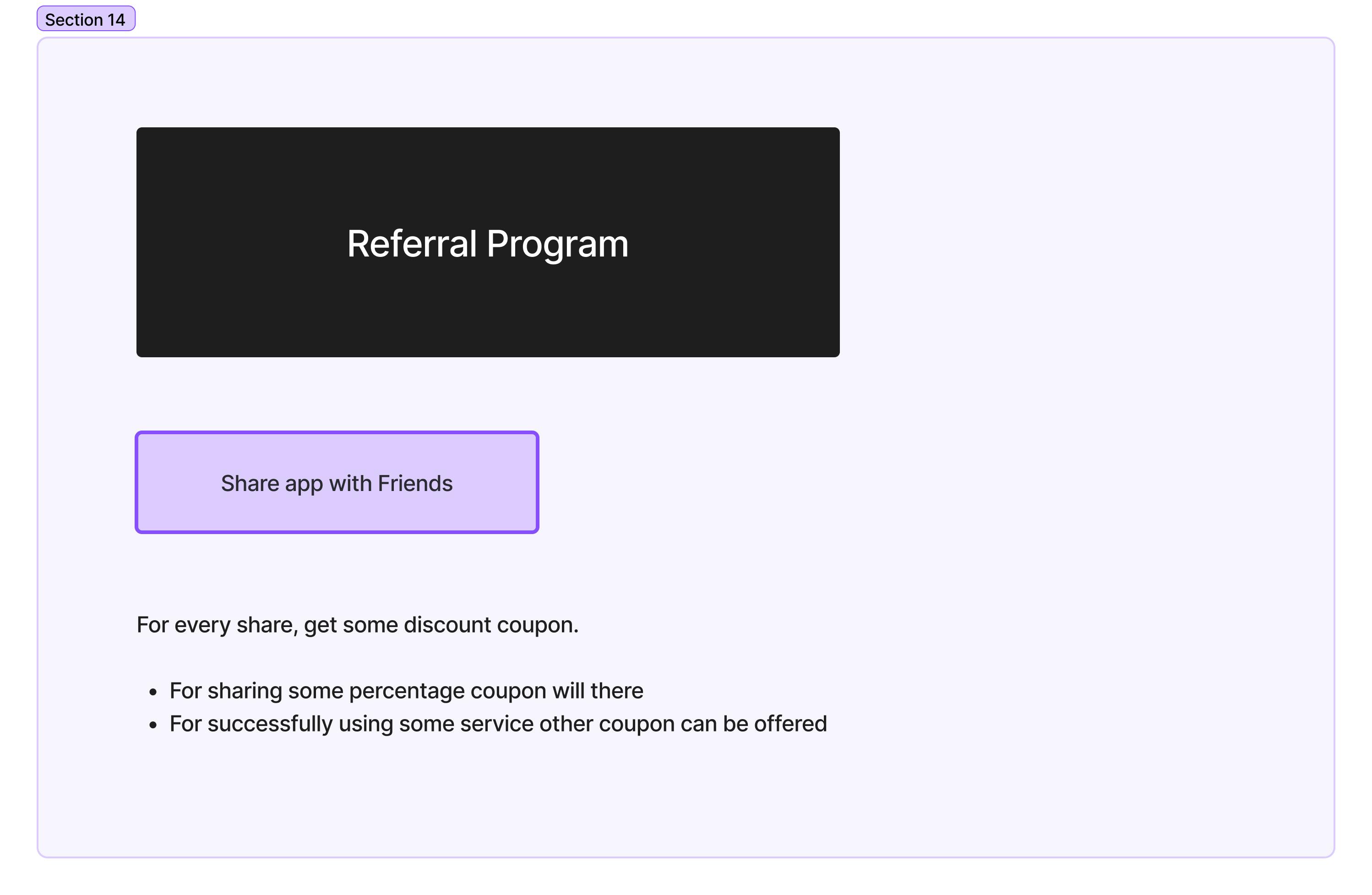Select the "For every share" description line
1372x895 pixels.
click(x=357, y=625)
